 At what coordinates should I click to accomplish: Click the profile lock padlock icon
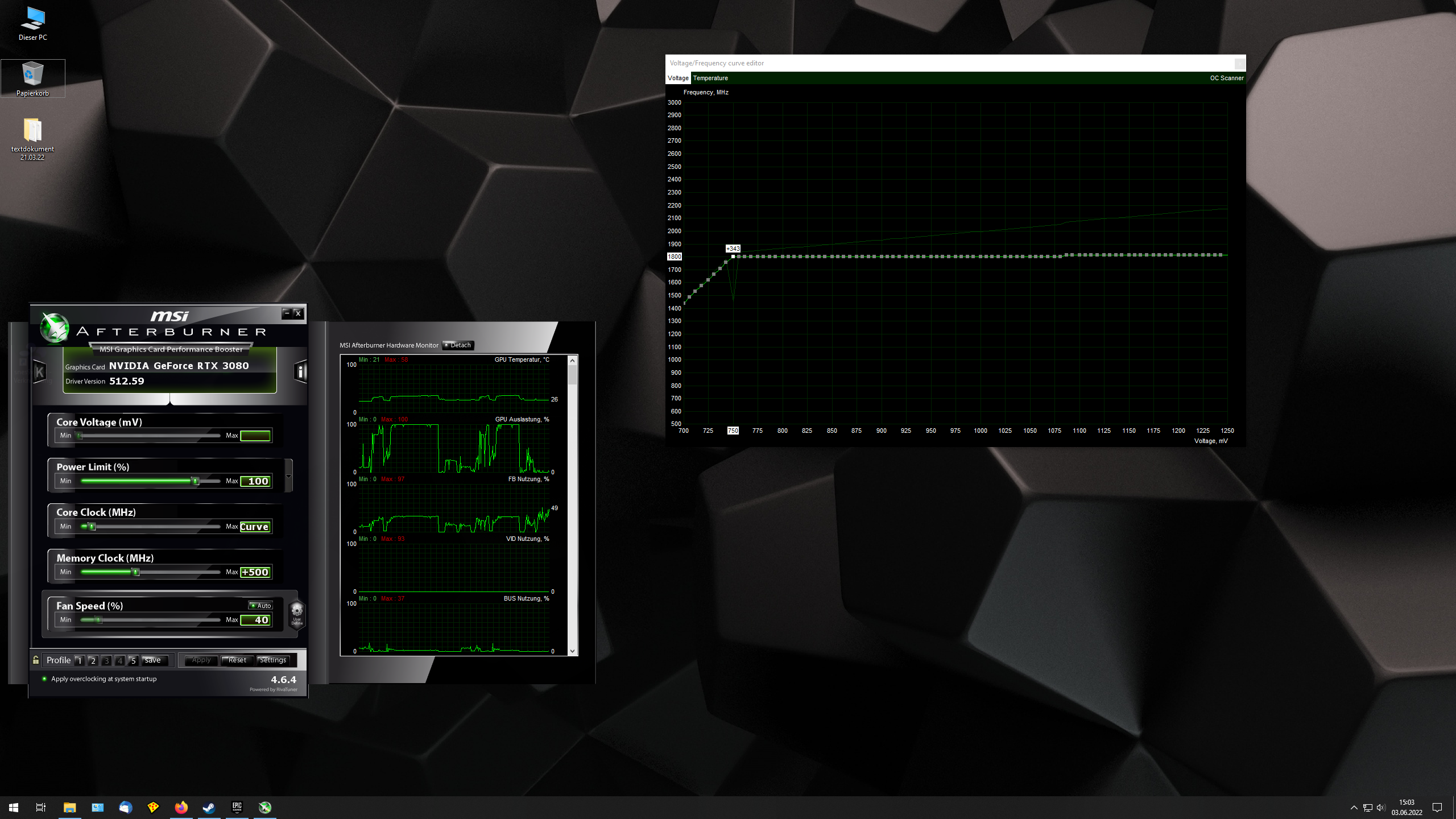click(36, 660)
